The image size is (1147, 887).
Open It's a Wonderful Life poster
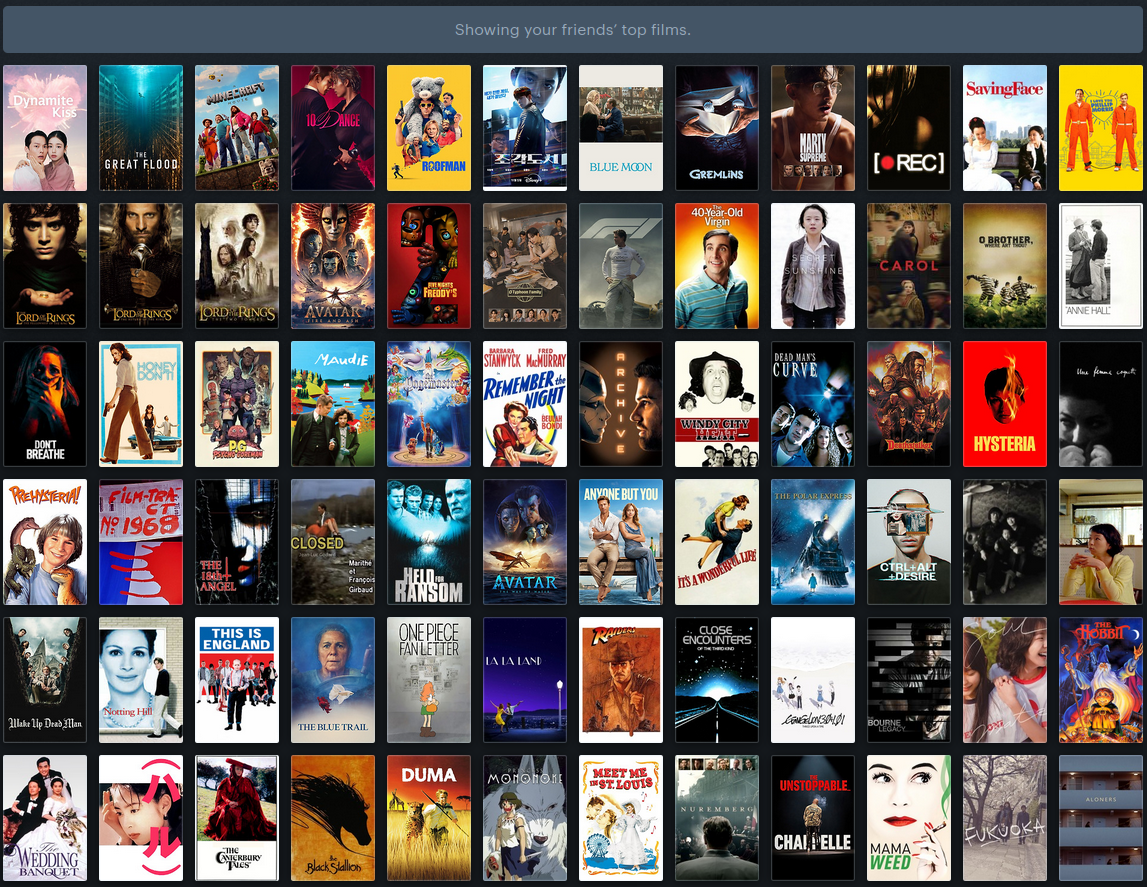point(717,542)
